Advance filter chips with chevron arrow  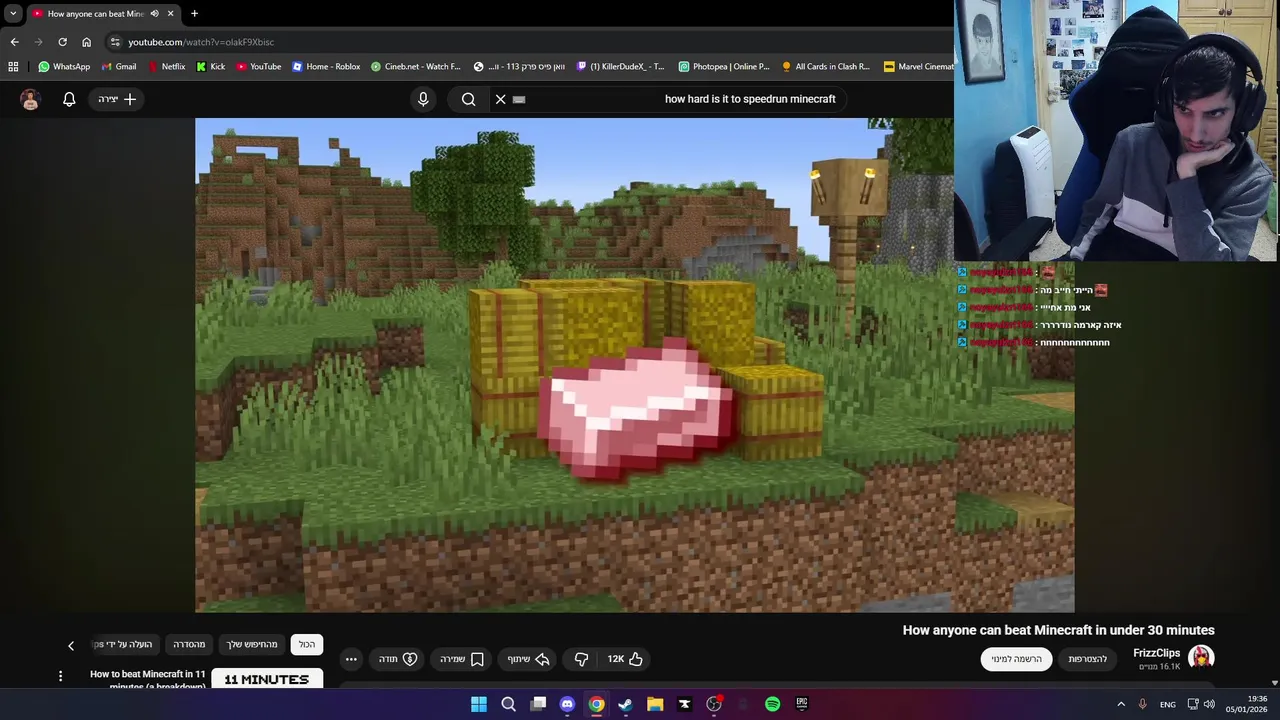71,646
